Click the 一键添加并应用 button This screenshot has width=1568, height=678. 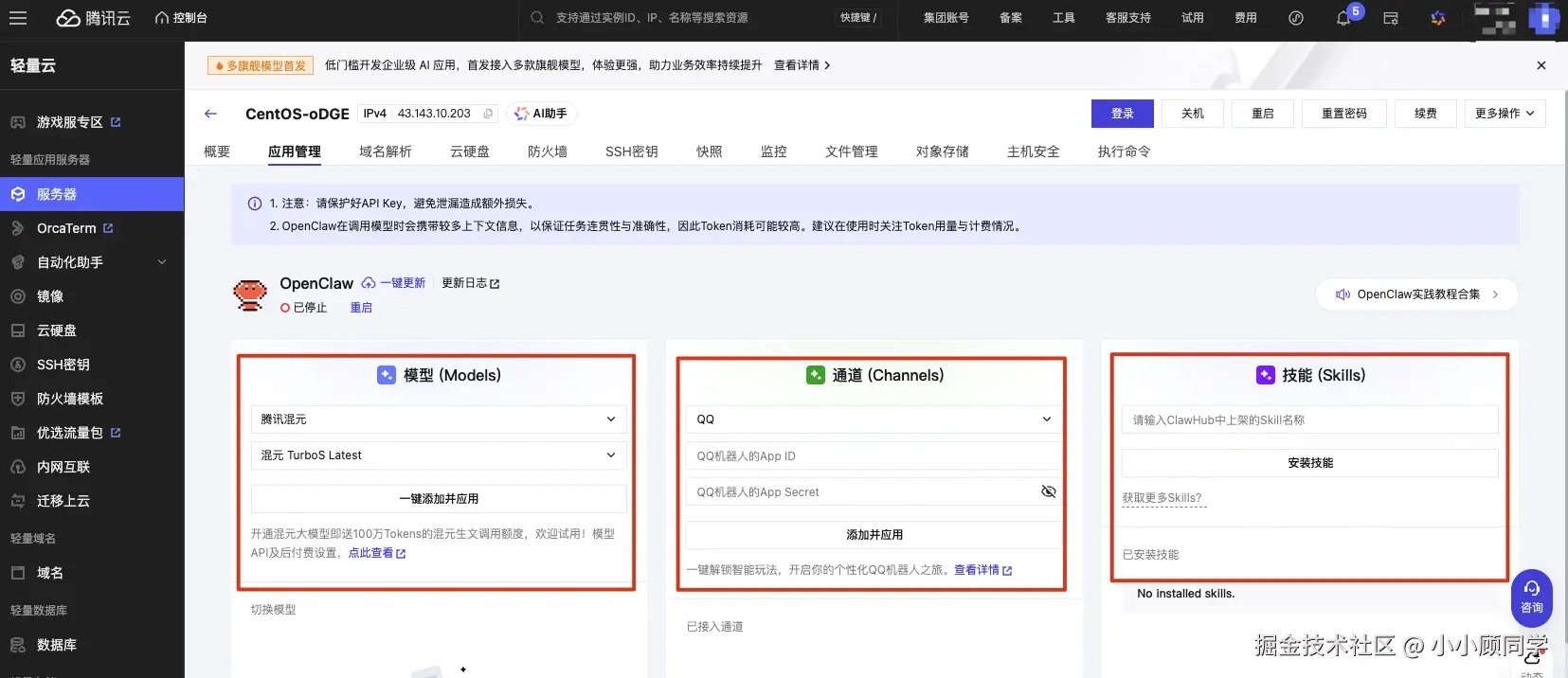pyautogui.click(x=439, y=499)
